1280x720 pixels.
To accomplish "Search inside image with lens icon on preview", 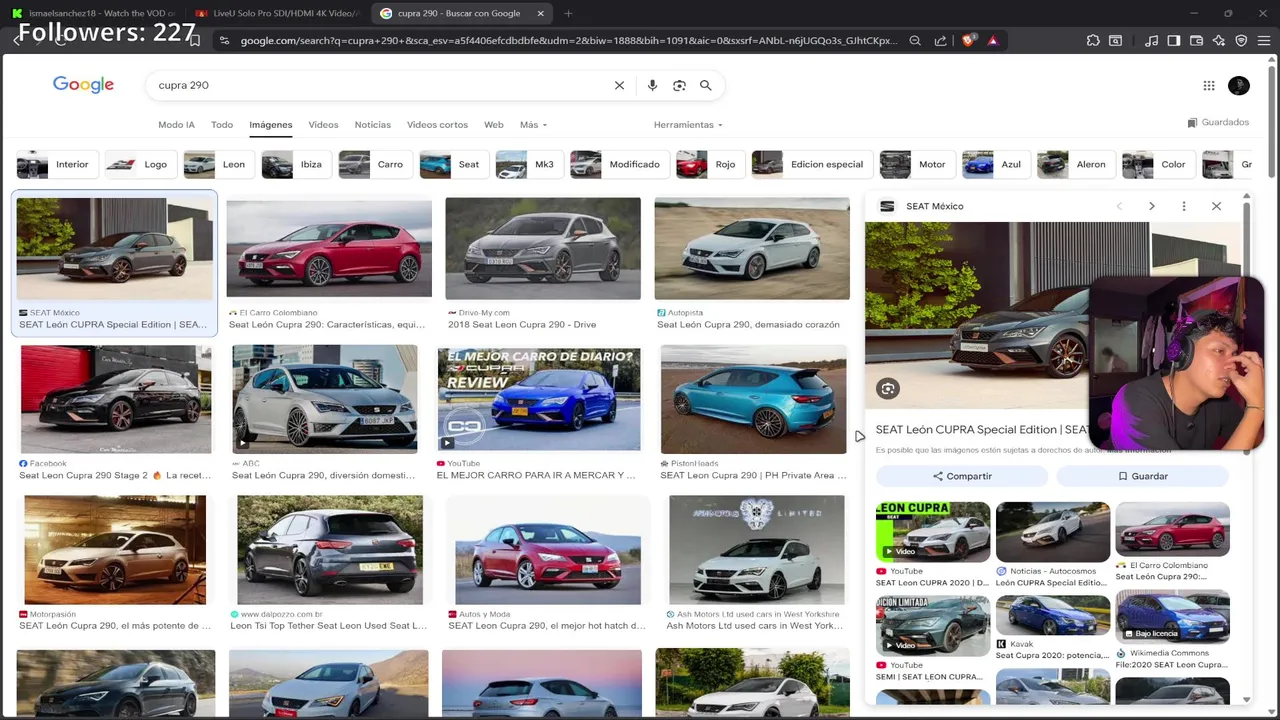I will tap(888, 388).
